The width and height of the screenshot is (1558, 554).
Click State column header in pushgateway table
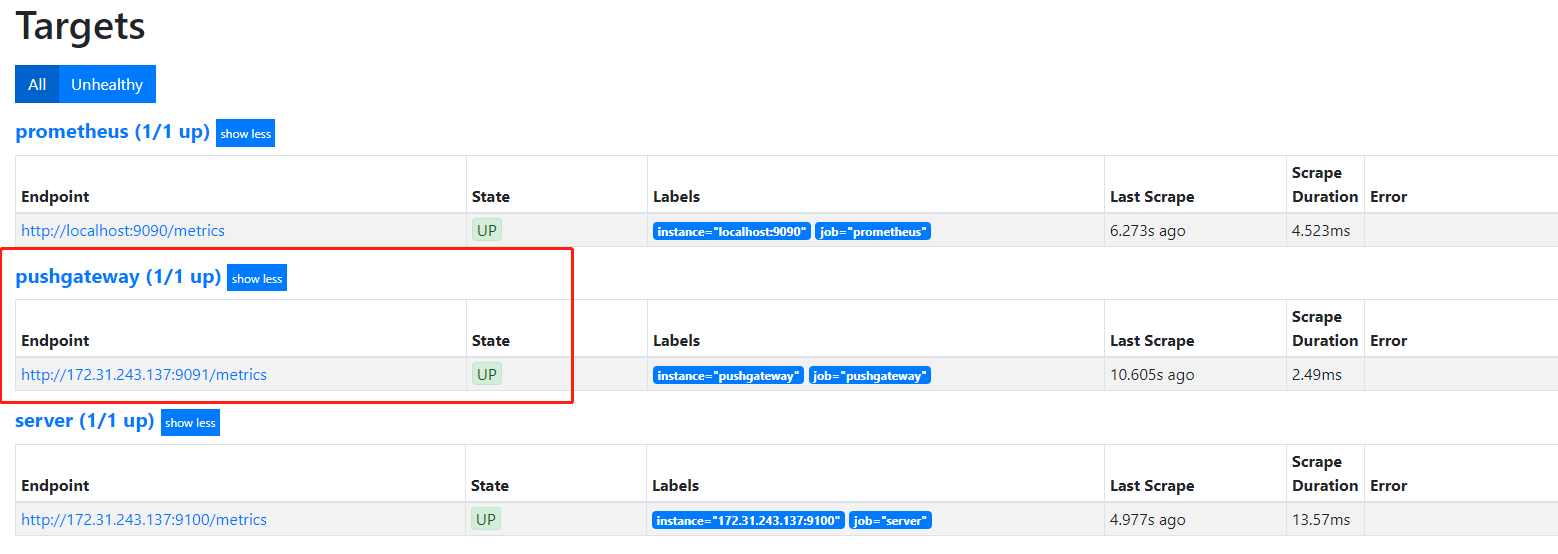(x=491, y=341)
